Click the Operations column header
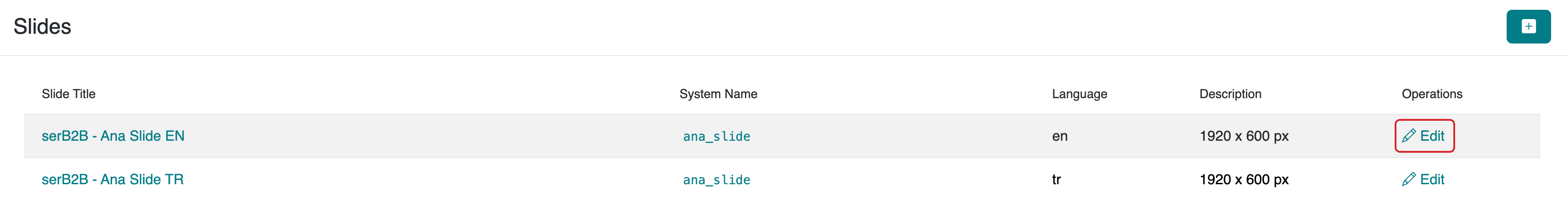 tap(1432, 94)
